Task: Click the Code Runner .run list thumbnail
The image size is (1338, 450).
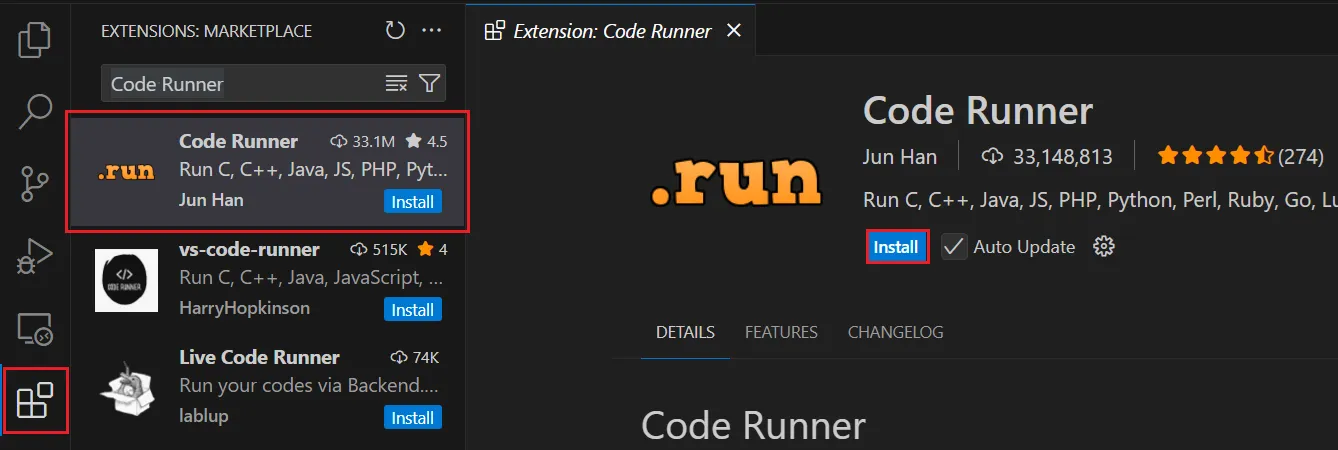Action: click(x=126, y=172)
